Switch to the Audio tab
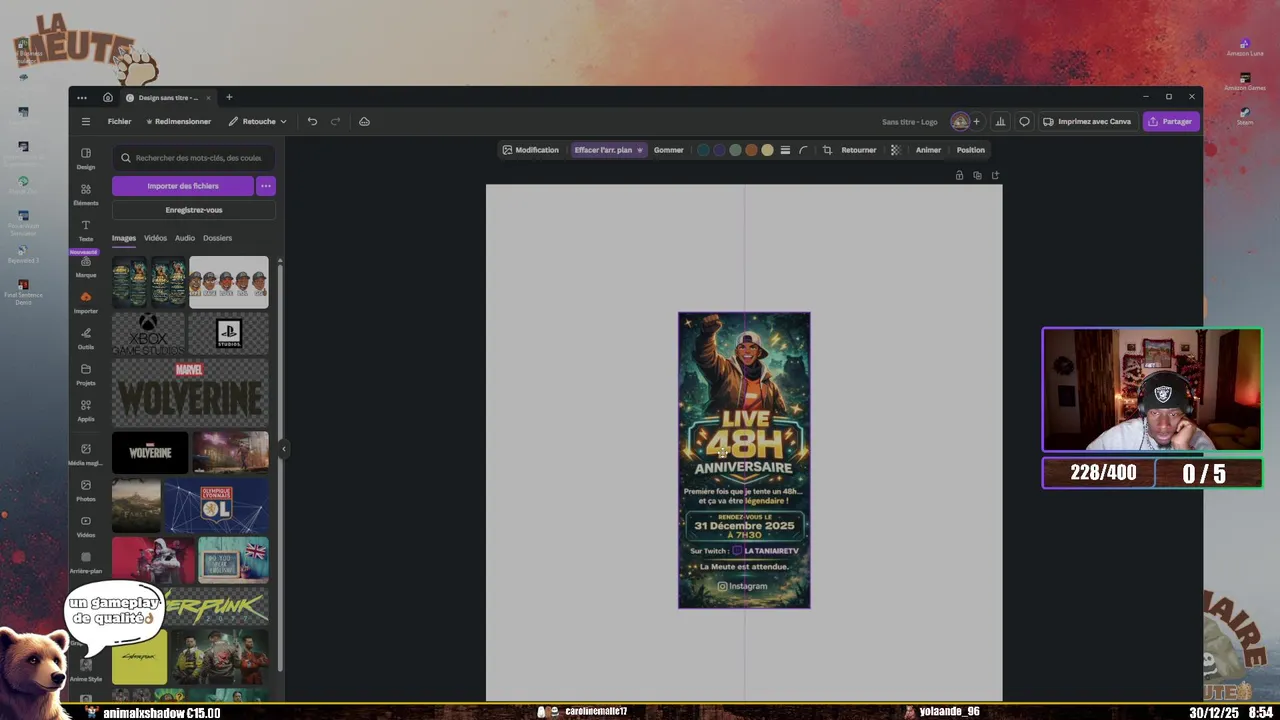Viewport: 1280px width, 720px height. [x=185, y=238]
